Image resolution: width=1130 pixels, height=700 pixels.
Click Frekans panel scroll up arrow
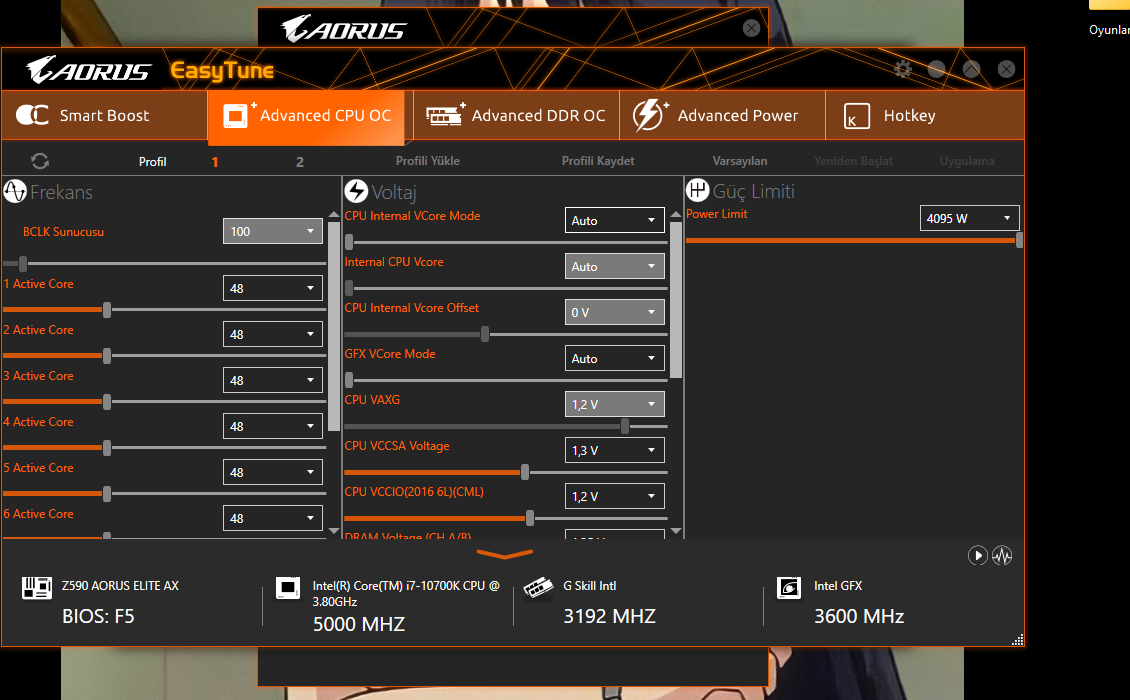(x=334, y=215)
